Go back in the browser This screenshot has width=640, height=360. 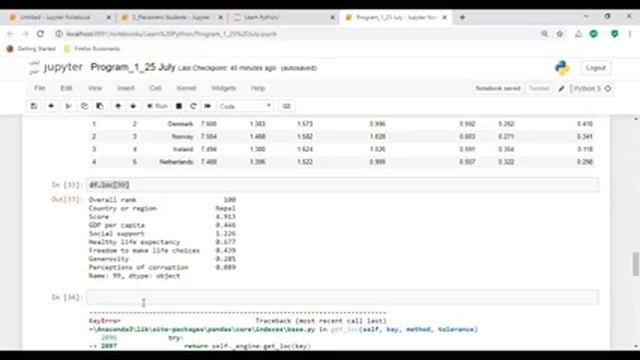[10, 34]
